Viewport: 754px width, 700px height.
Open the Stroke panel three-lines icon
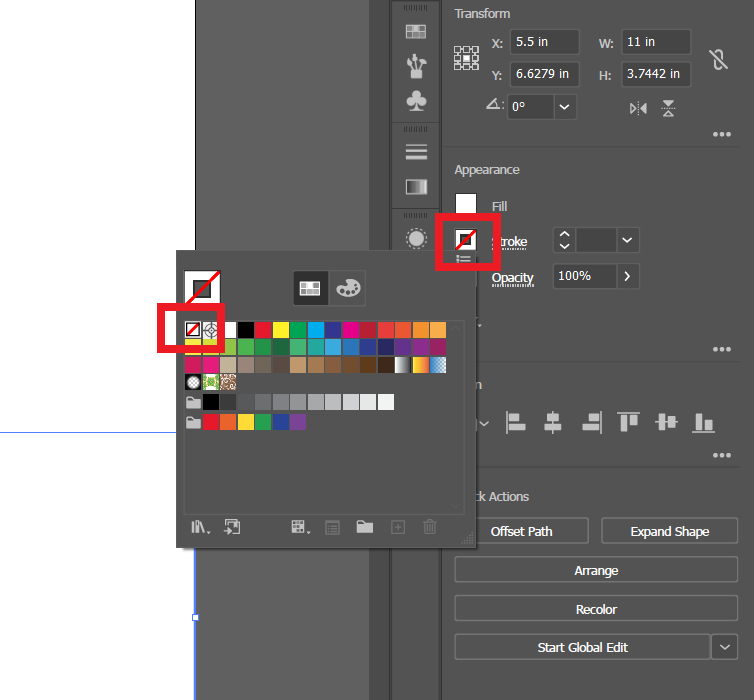point(416,152)
